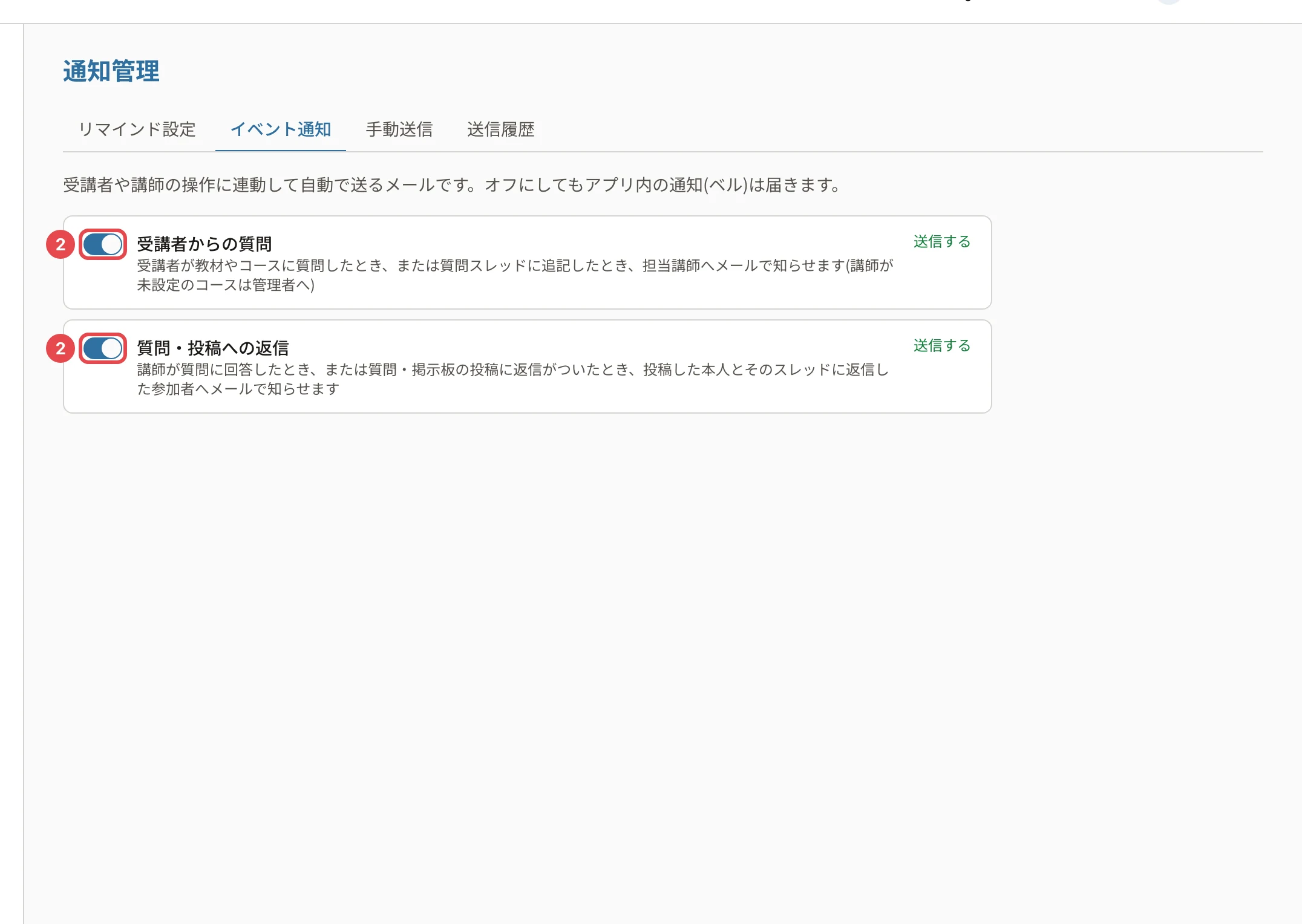1302x924 pixels.
Task: Click 送信する status in 受講者からの質問 card
Action: click(x=942, y=242)
